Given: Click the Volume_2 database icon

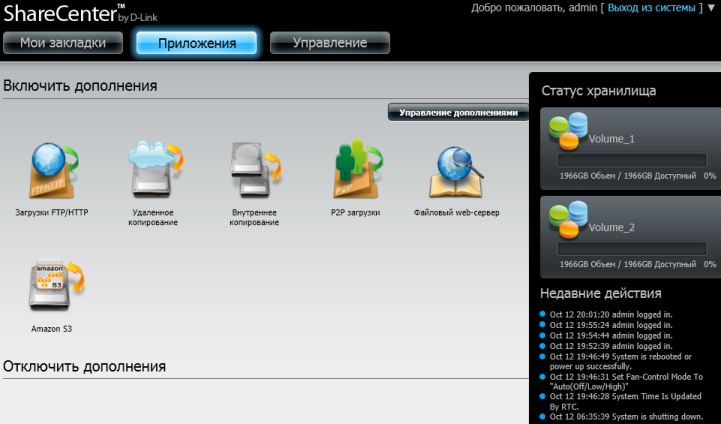Looking at the screenshot, I should coord(568,219).
